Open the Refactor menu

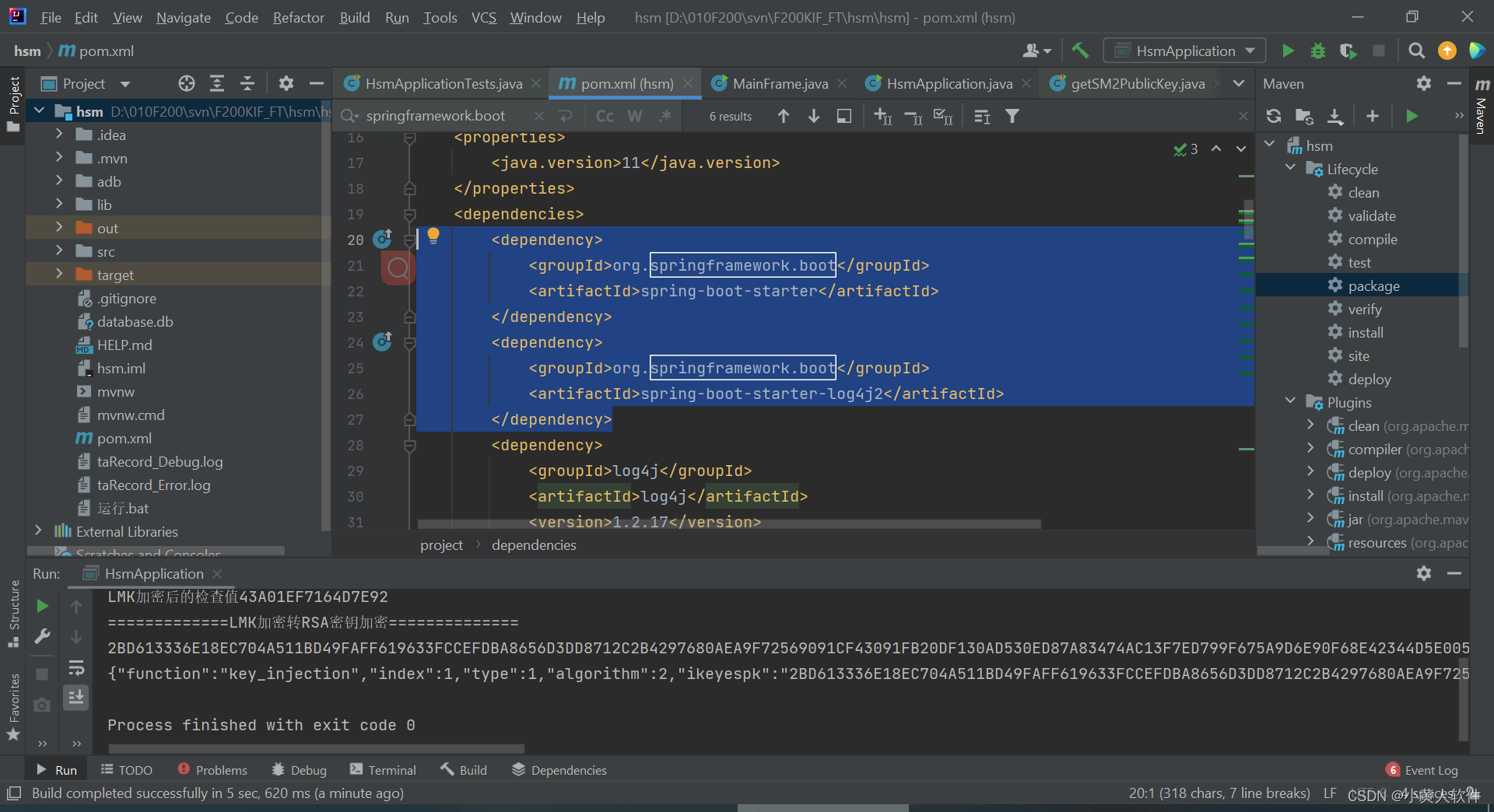coord(299,17)
